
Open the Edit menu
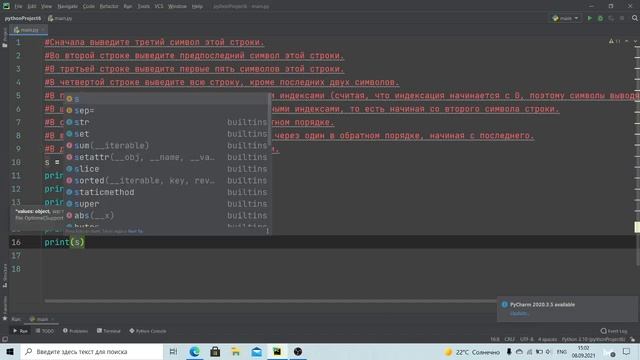click(x=31, y=6)
